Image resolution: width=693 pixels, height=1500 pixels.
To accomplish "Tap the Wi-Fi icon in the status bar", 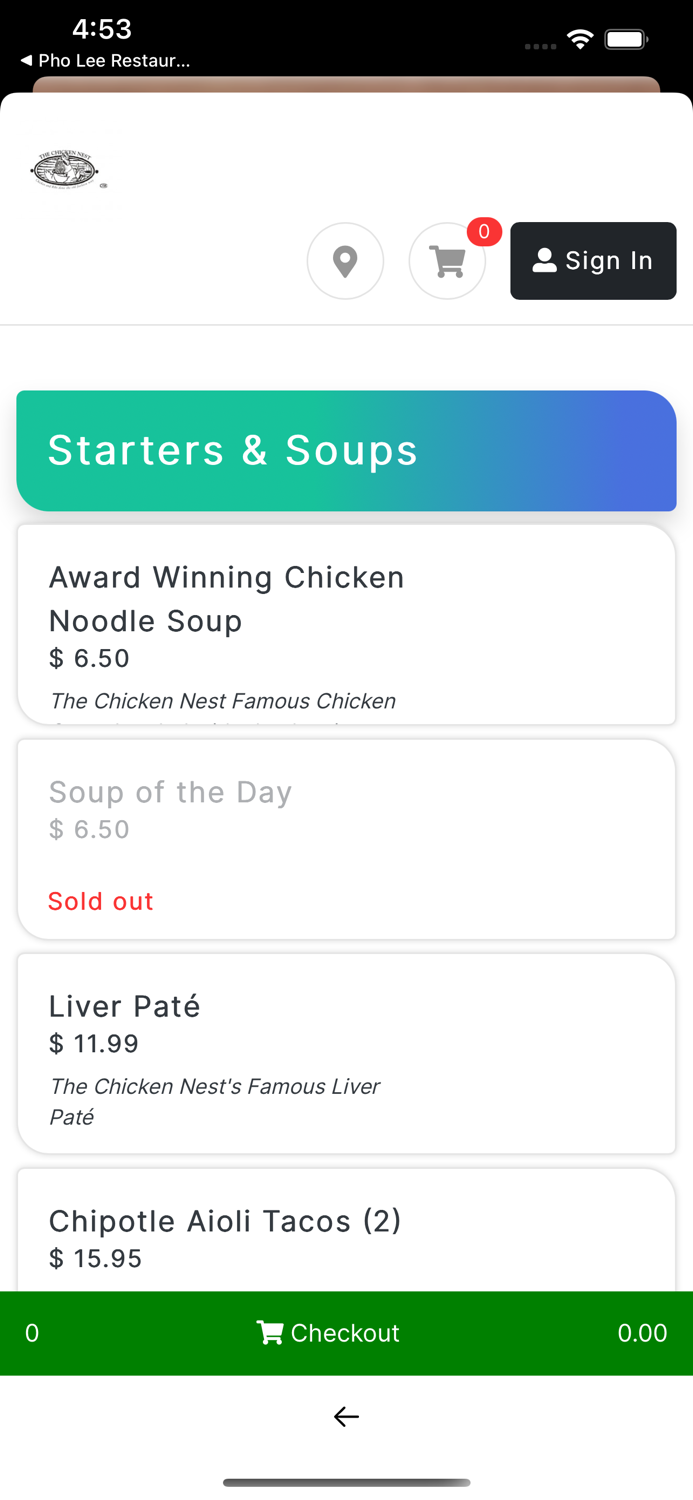I will coord(581,38).
